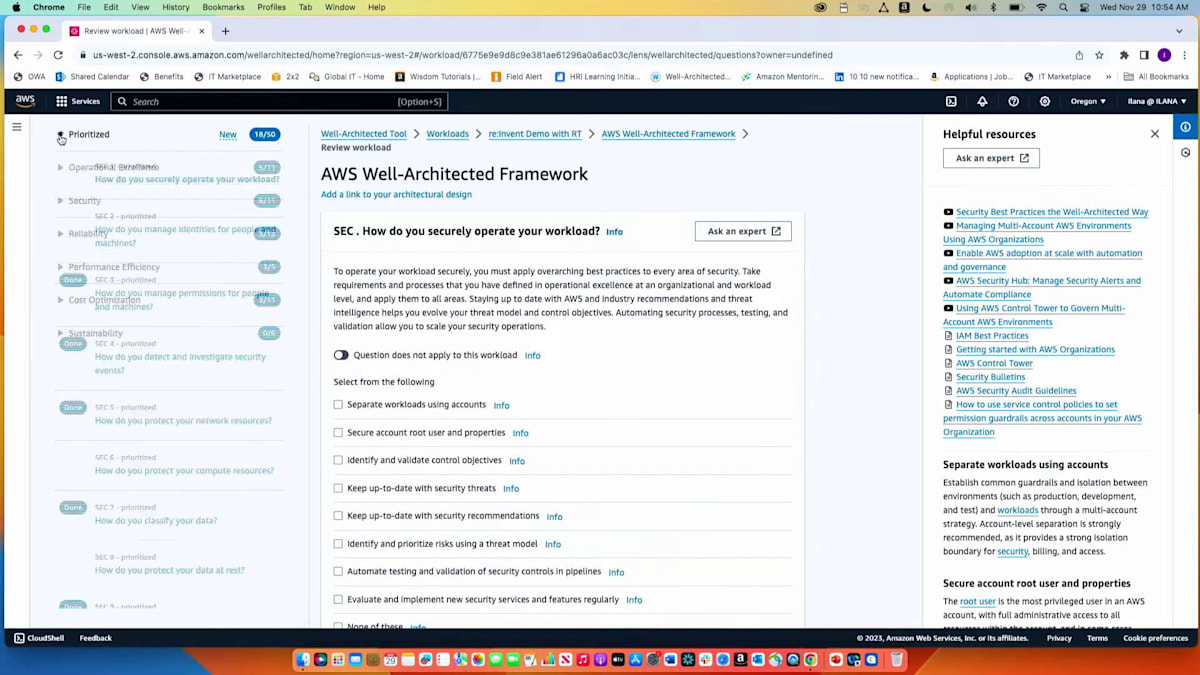Open the Profiles menu
This screenshot has height=675, width=1200.
click(x=271, y=7)
